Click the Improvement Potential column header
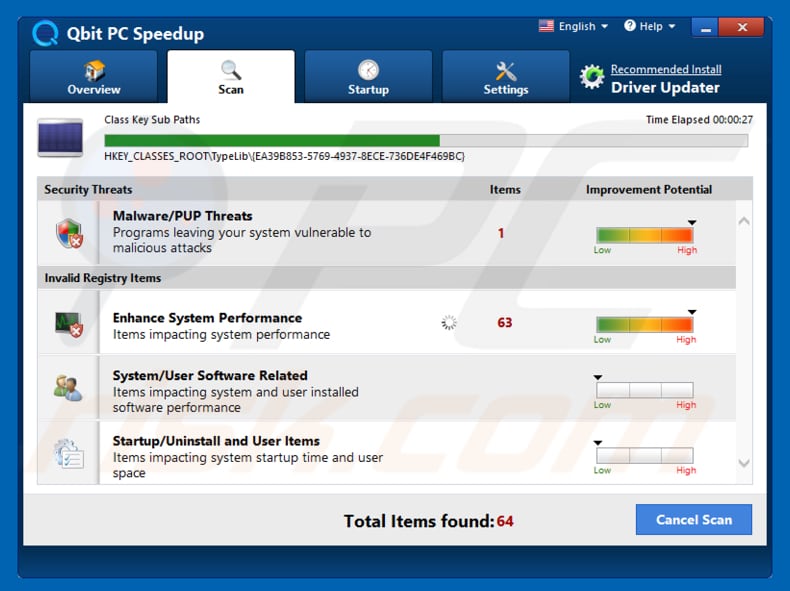The height and width of the screenshot is (591, 790). 649,189
